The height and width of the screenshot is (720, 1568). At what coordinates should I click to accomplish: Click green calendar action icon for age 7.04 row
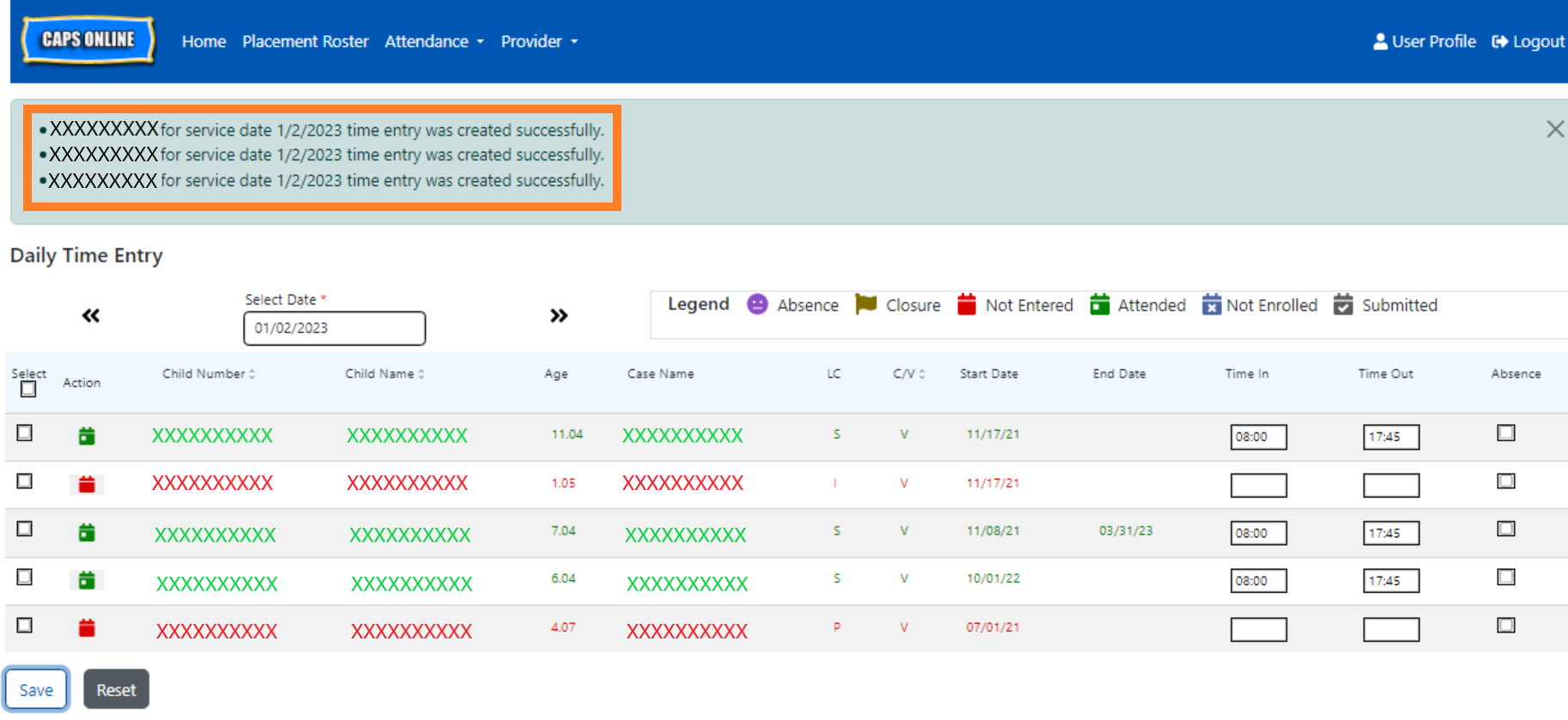click(87, 533)
